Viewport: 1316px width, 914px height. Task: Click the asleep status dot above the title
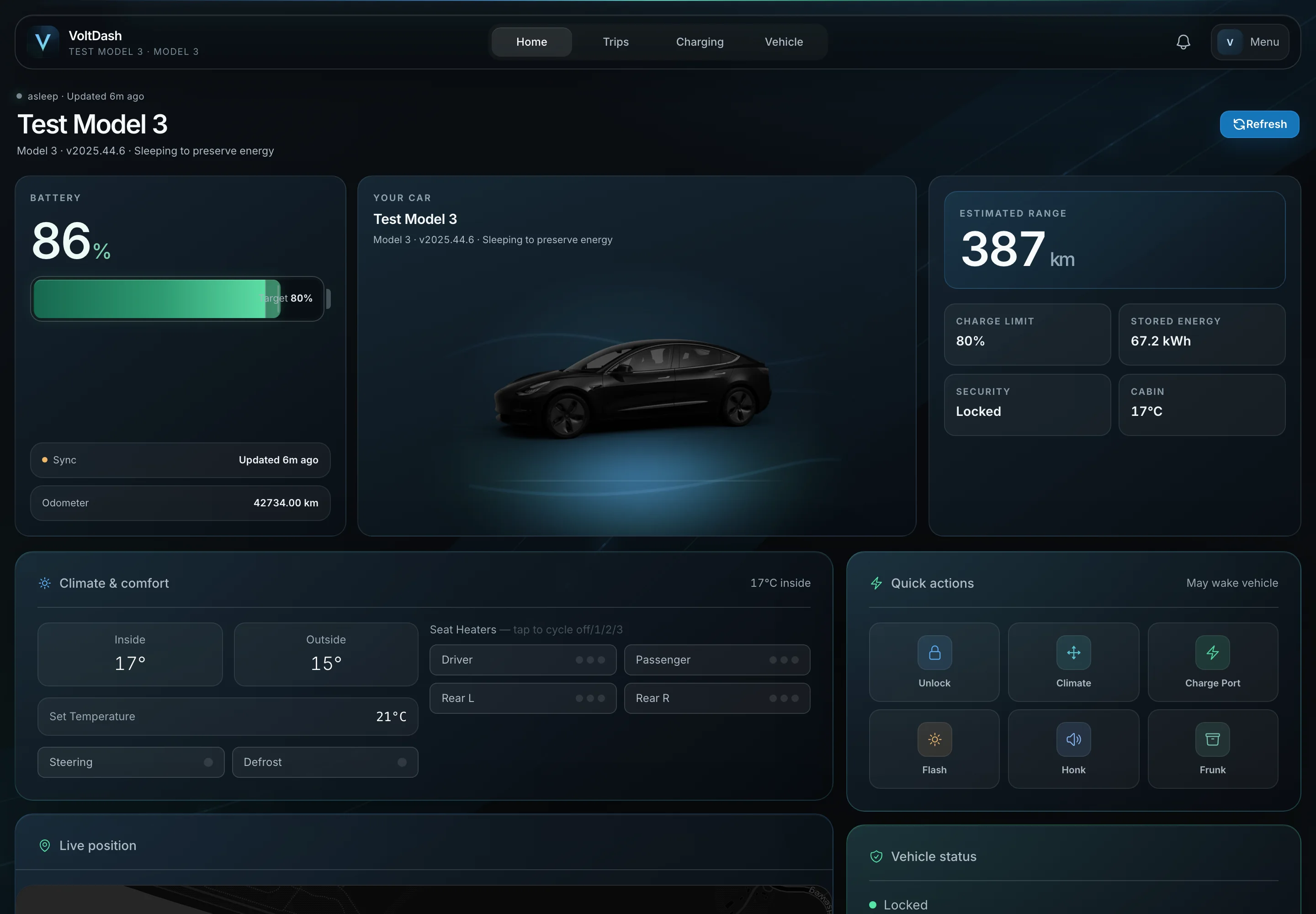point(20,96)
